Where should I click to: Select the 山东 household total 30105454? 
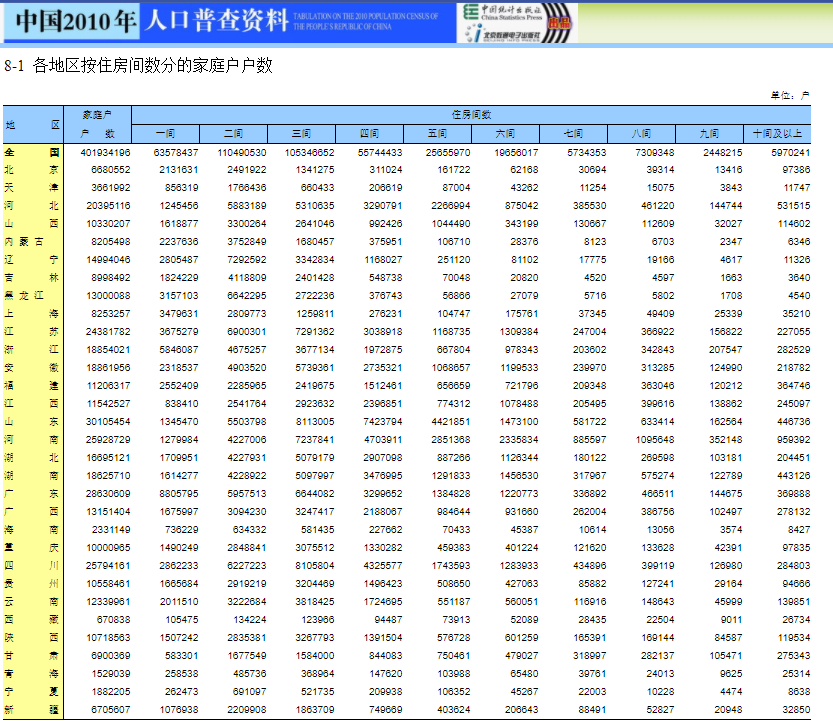[108, 422]
